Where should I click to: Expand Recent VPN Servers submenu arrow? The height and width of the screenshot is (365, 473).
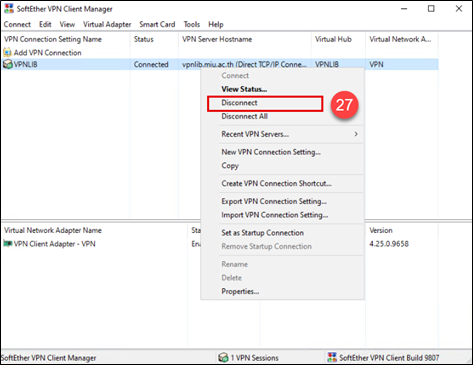click(x=356, y=134)
